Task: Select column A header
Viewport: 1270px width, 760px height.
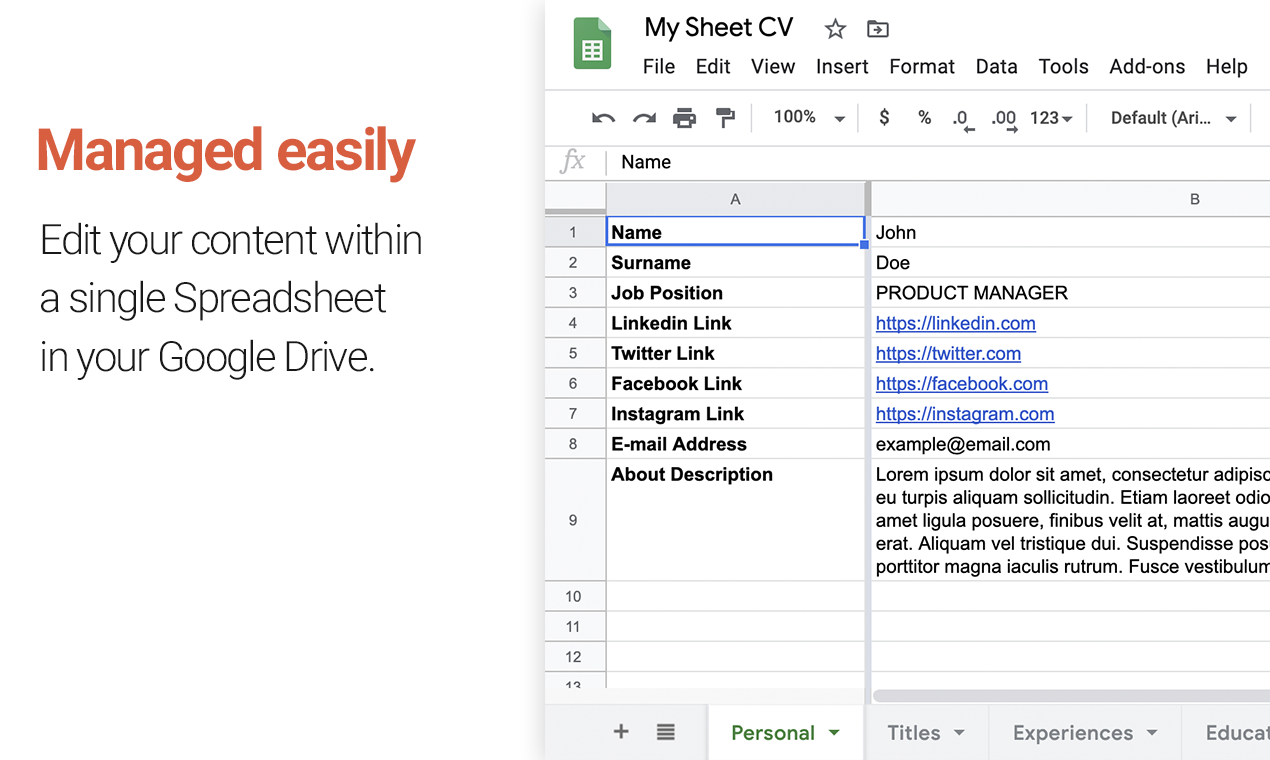Action: (735, 199)
